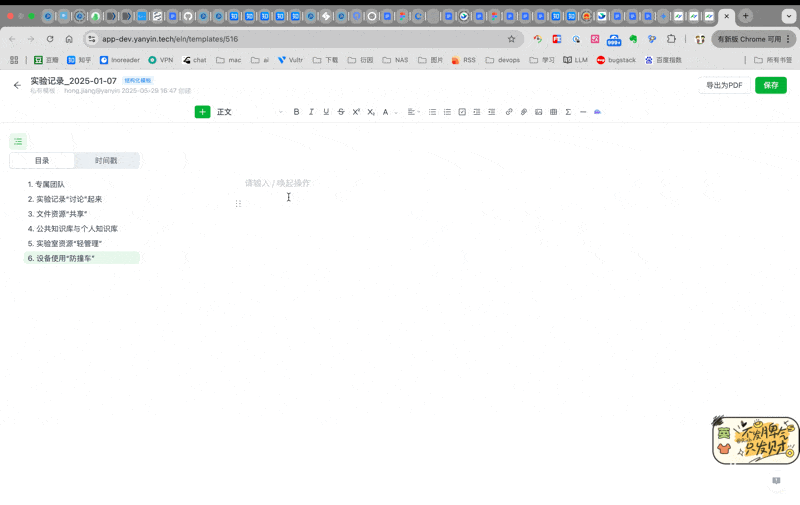Switch to the 目录 tab
The width and height of the screenshot is (800, 505).
click(x=42, y=161)
